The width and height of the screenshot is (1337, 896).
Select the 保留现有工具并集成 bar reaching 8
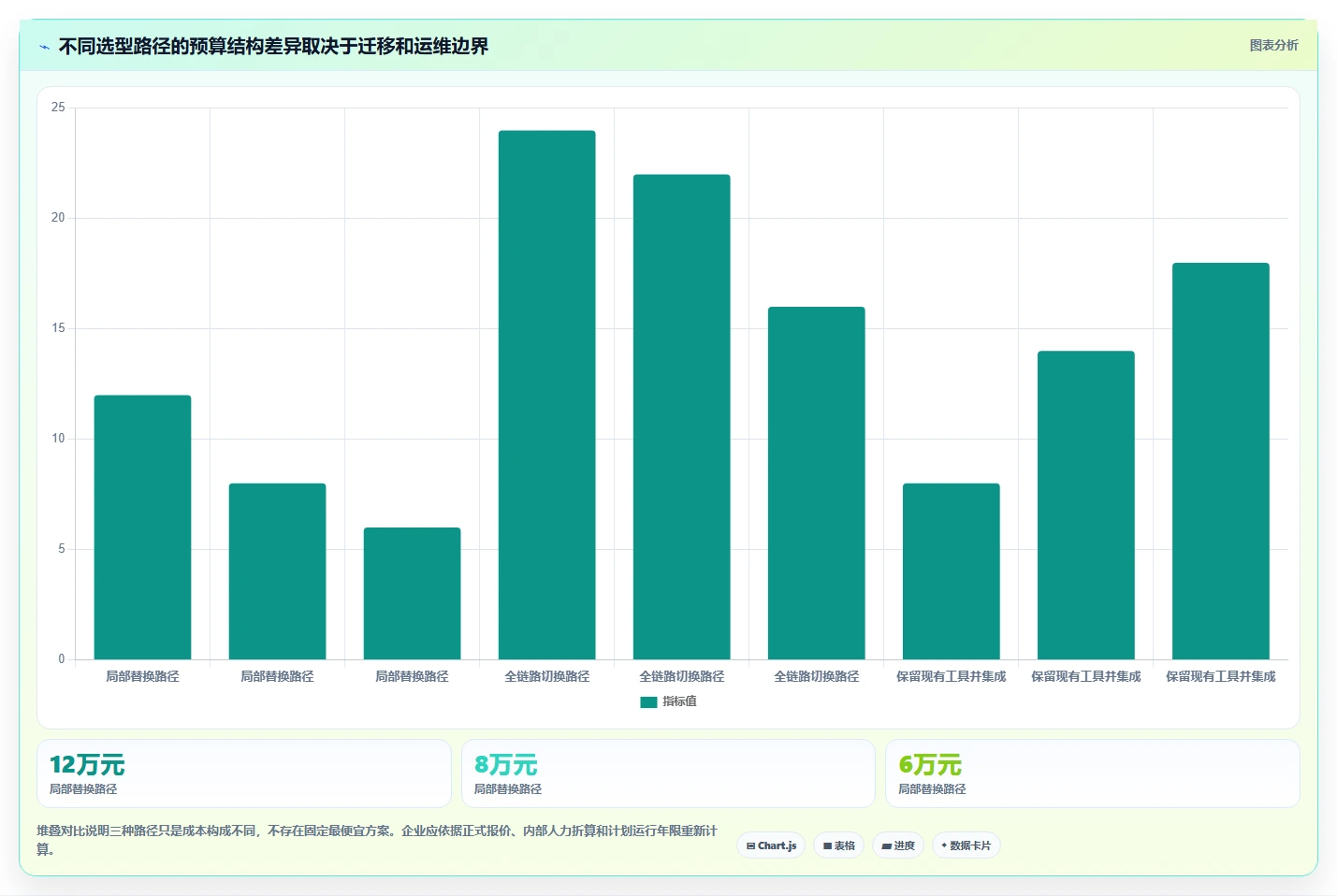pos(952,571)
